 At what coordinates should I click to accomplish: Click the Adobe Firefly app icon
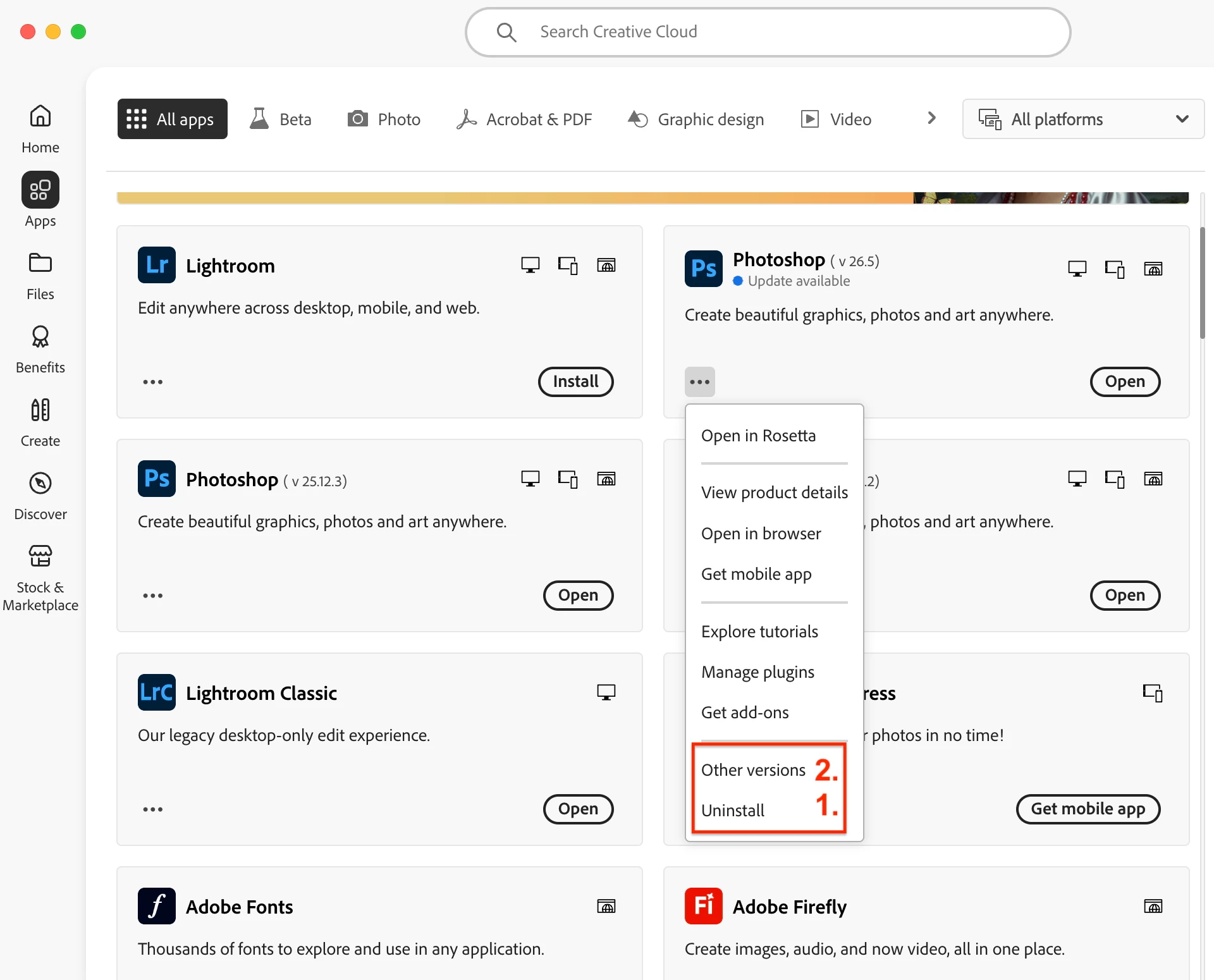(703, 906)
